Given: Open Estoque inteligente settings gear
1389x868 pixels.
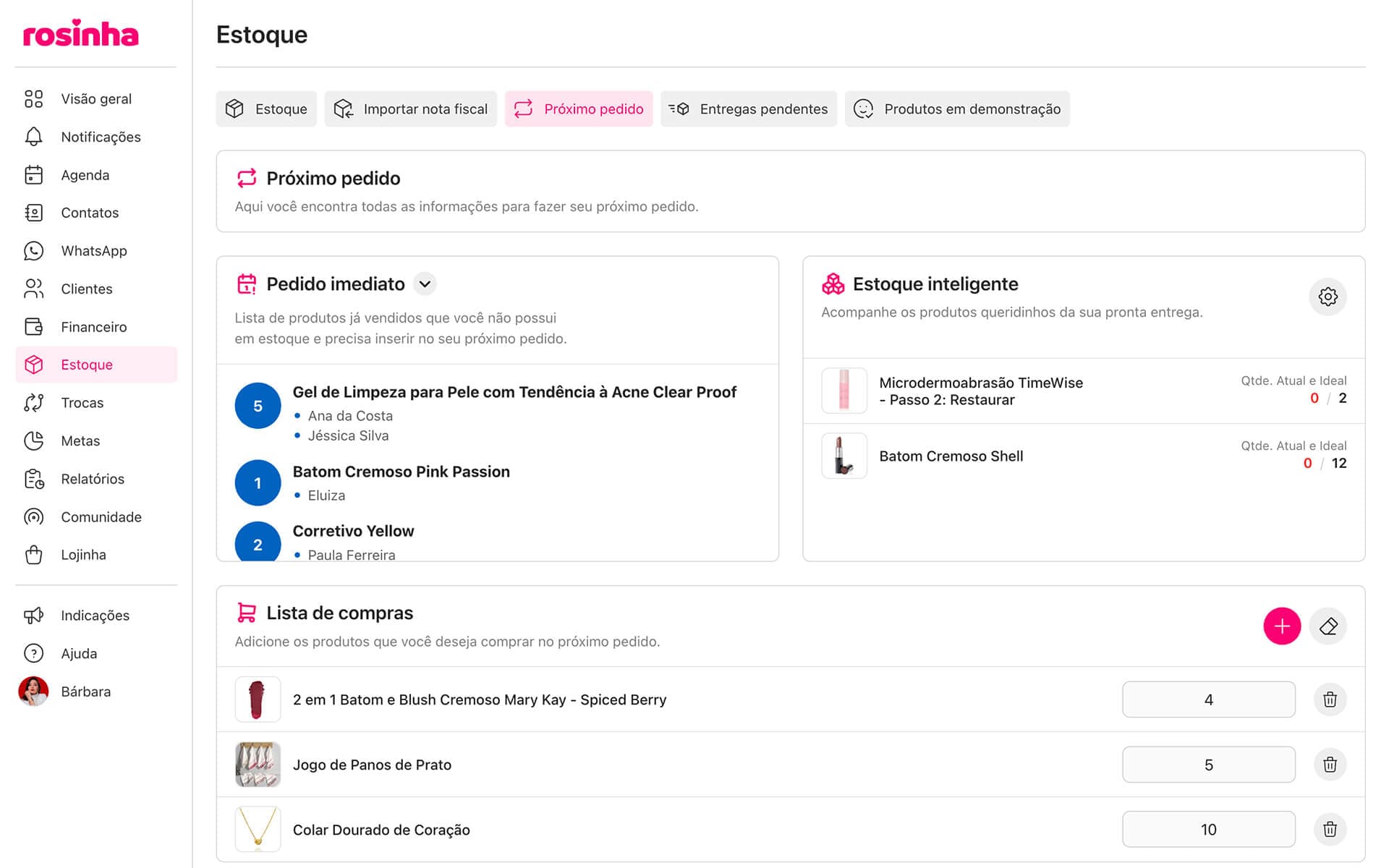Looking at the screenshot, I should click(x=1328, y=297).
